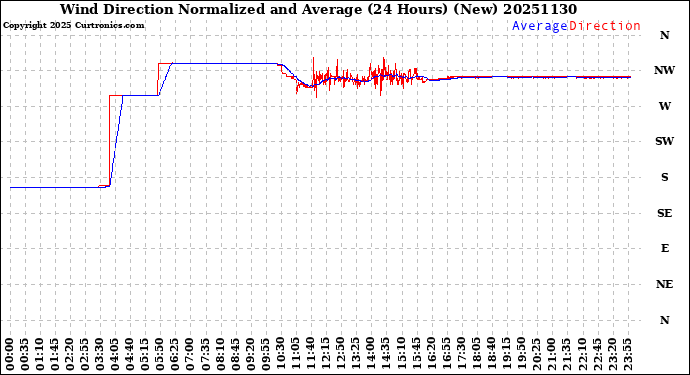Select the 08:10 time axis label
This screenshot has width=690, height=375.
[220, 354]
